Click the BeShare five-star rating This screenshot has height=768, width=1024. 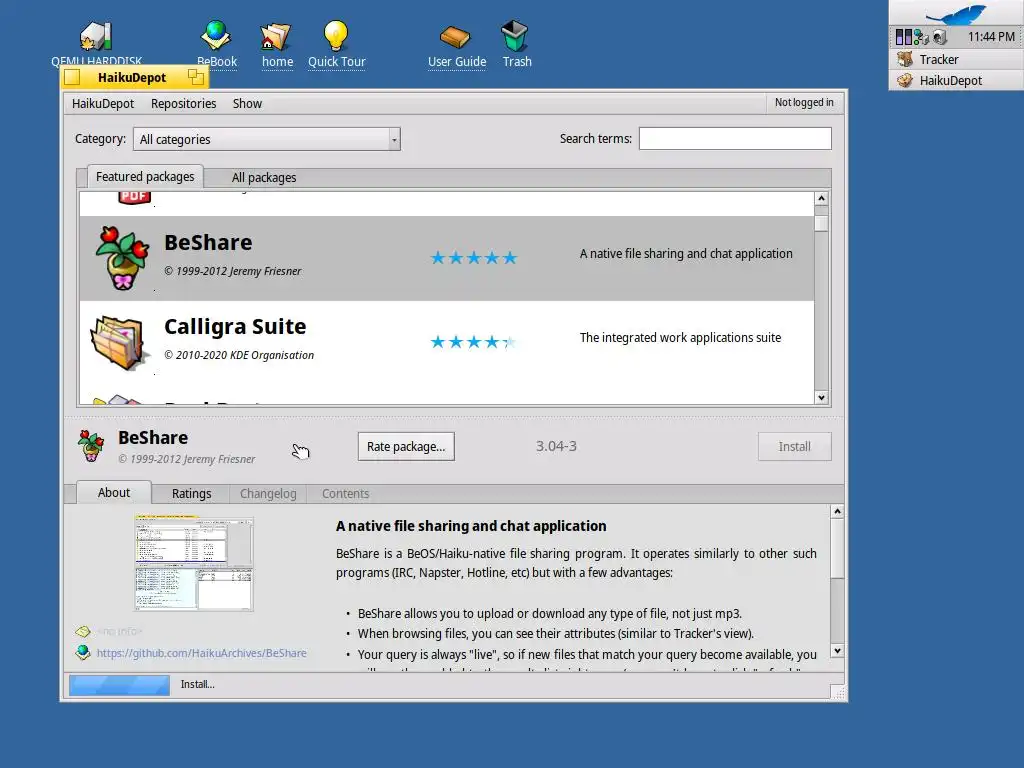click(473, 258)
